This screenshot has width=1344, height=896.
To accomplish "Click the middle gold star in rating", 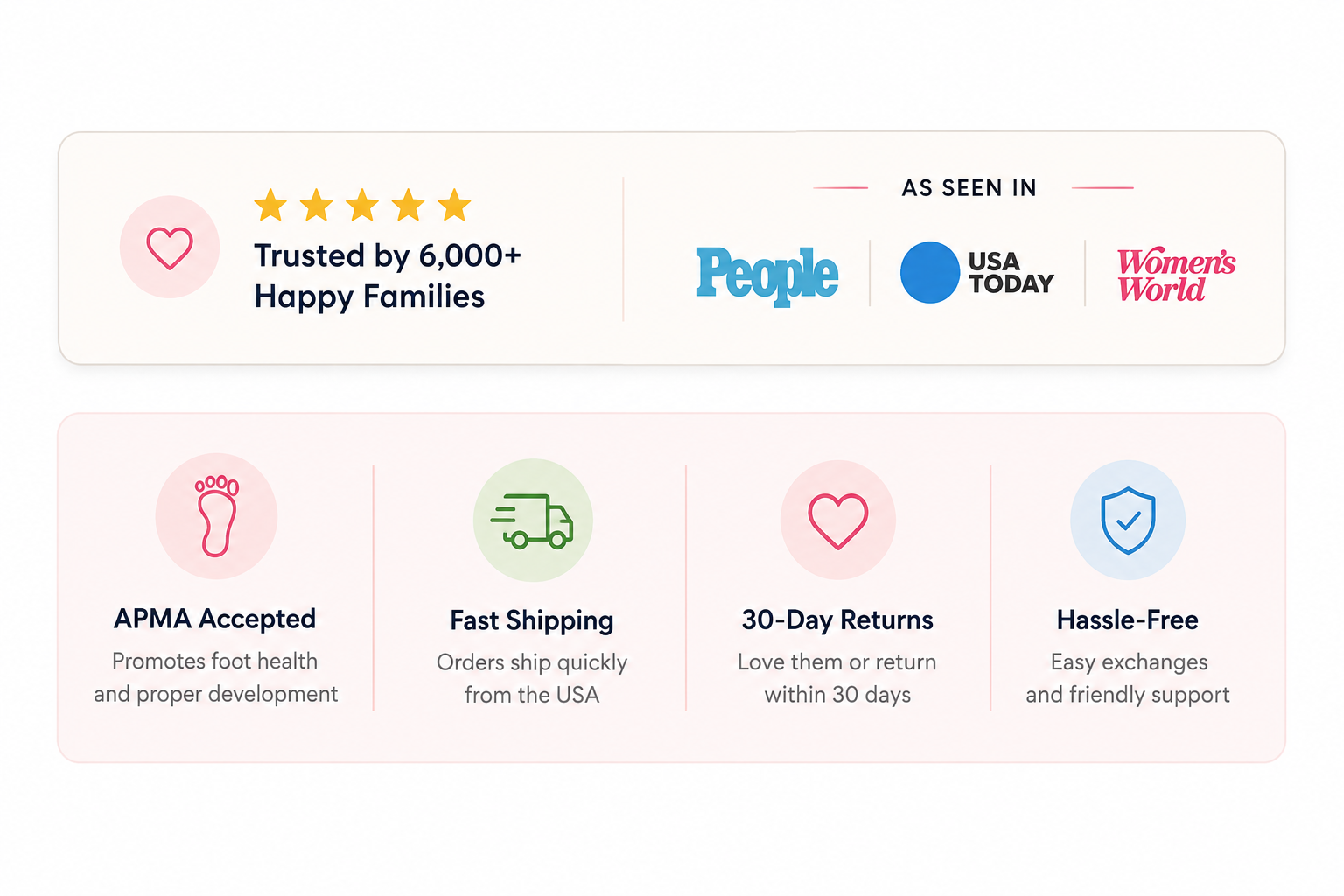I will coord(362,206).
